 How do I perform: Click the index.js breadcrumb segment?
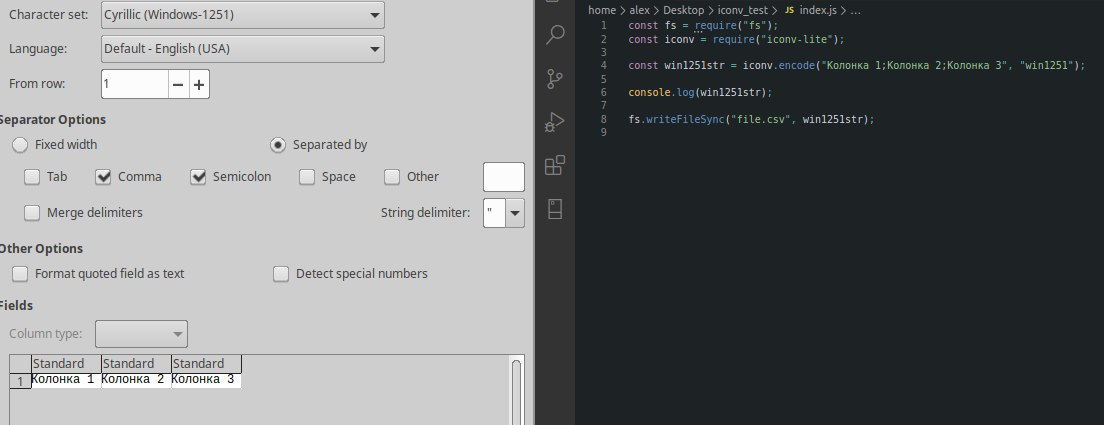tap(820, 11)
